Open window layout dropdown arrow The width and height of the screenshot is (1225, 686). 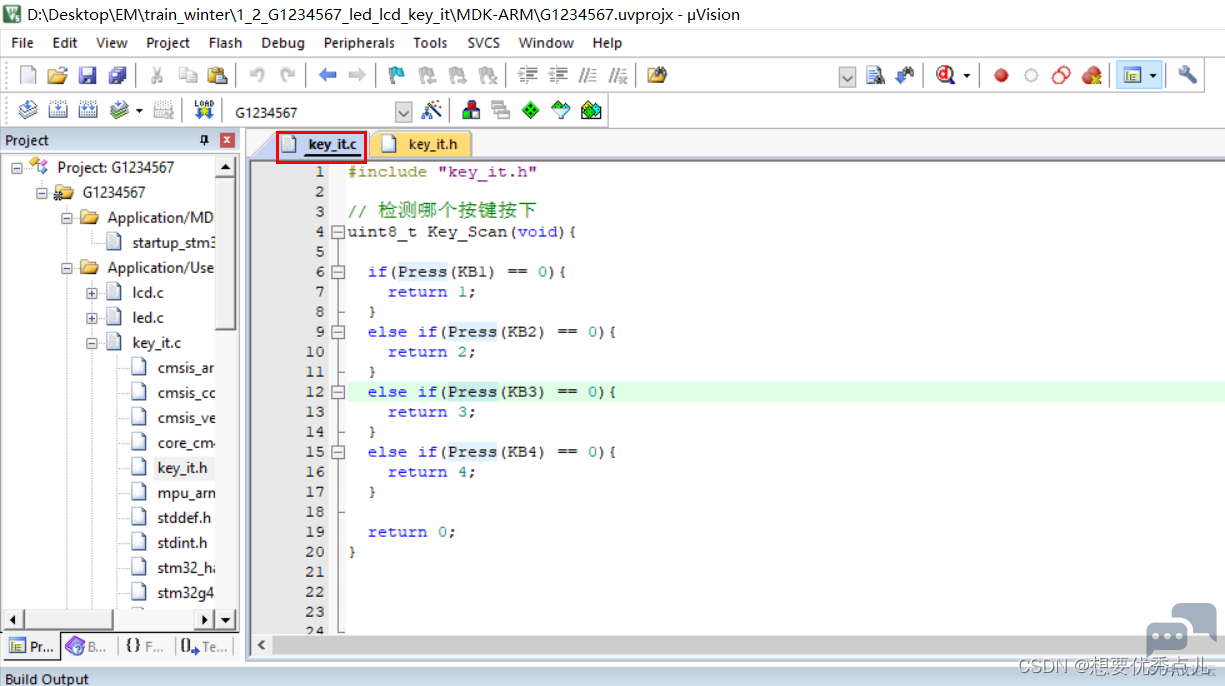point(1154,75)
